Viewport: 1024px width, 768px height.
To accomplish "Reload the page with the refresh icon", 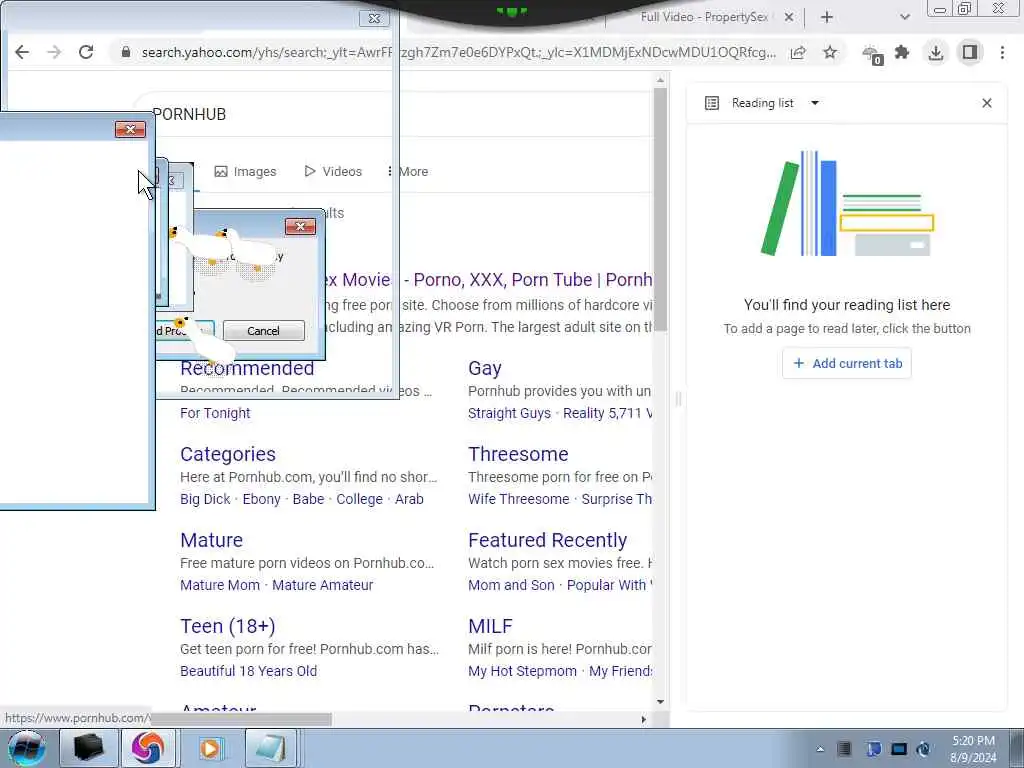I will point(86,52).
